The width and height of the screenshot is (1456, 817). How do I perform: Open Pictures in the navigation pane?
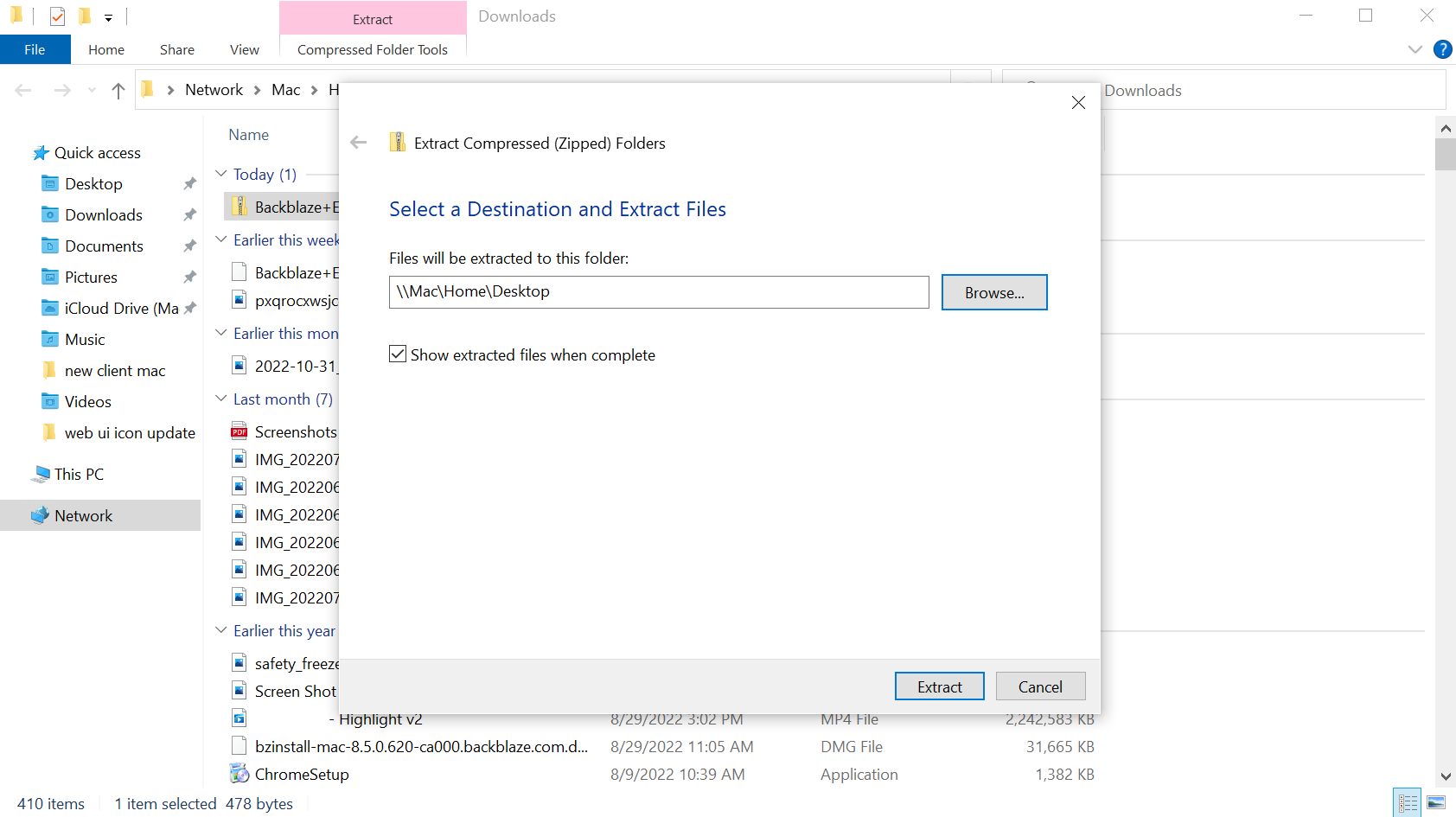[91, 278]
